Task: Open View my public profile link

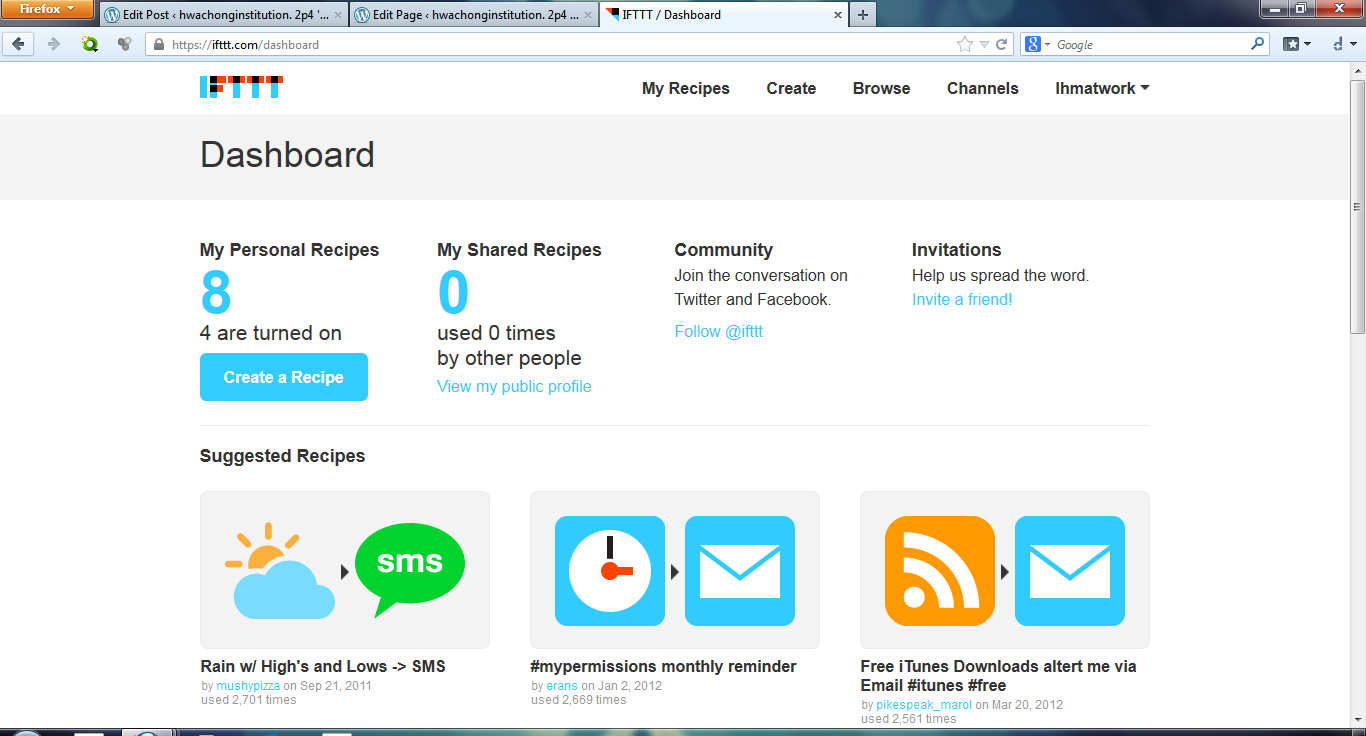Action: point(514,386)
